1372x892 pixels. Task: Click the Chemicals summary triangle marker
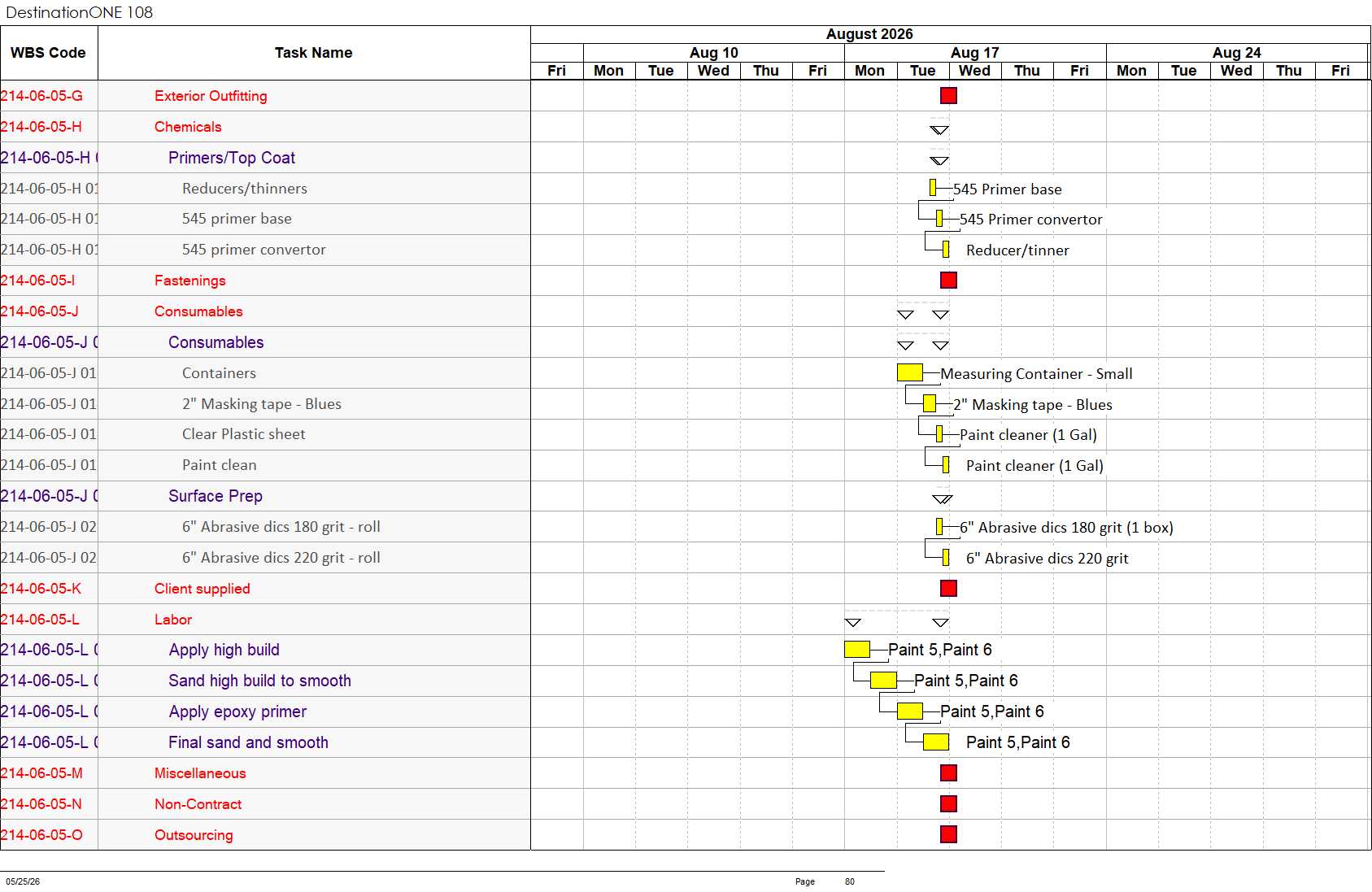[939, 130]
